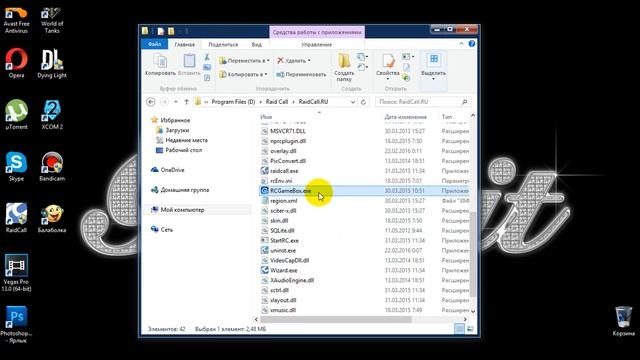Select the Bandicam desktop icon
The image size is (640, 360).
point(52,166)
